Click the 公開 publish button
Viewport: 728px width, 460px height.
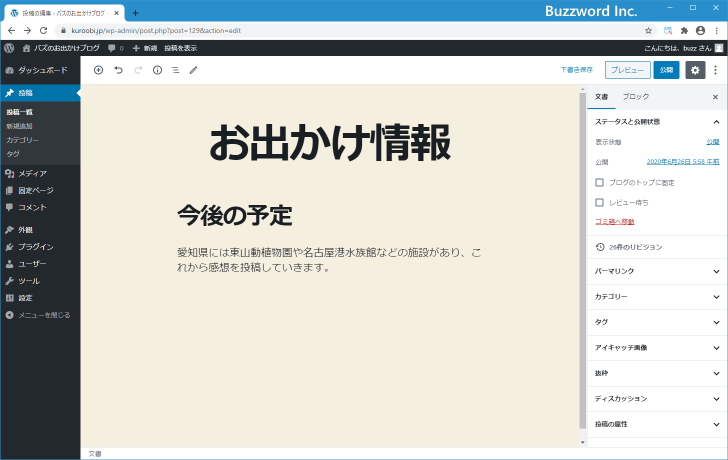click(x=666, y=70)
